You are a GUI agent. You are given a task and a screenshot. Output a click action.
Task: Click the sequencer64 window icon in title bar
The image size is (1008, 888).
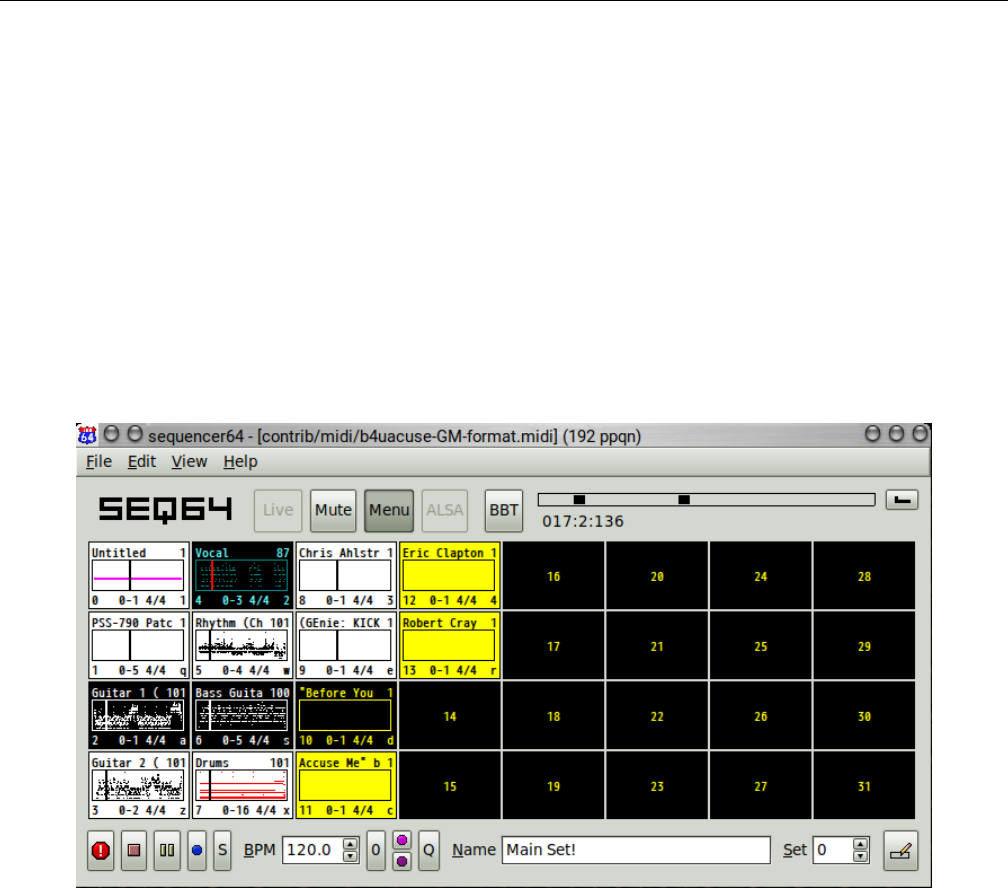[x=87, y=435]
